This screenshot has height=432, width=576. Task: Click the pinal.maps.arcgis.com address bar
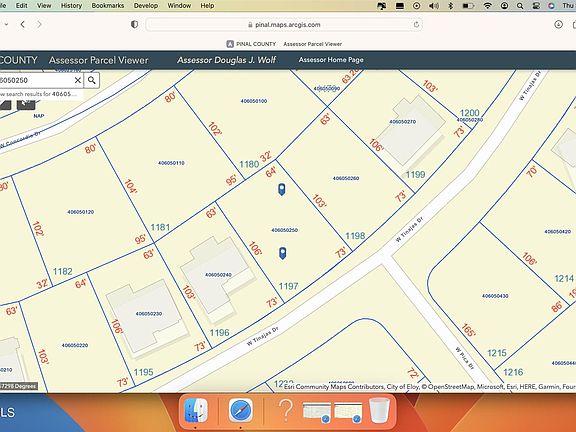284,25
